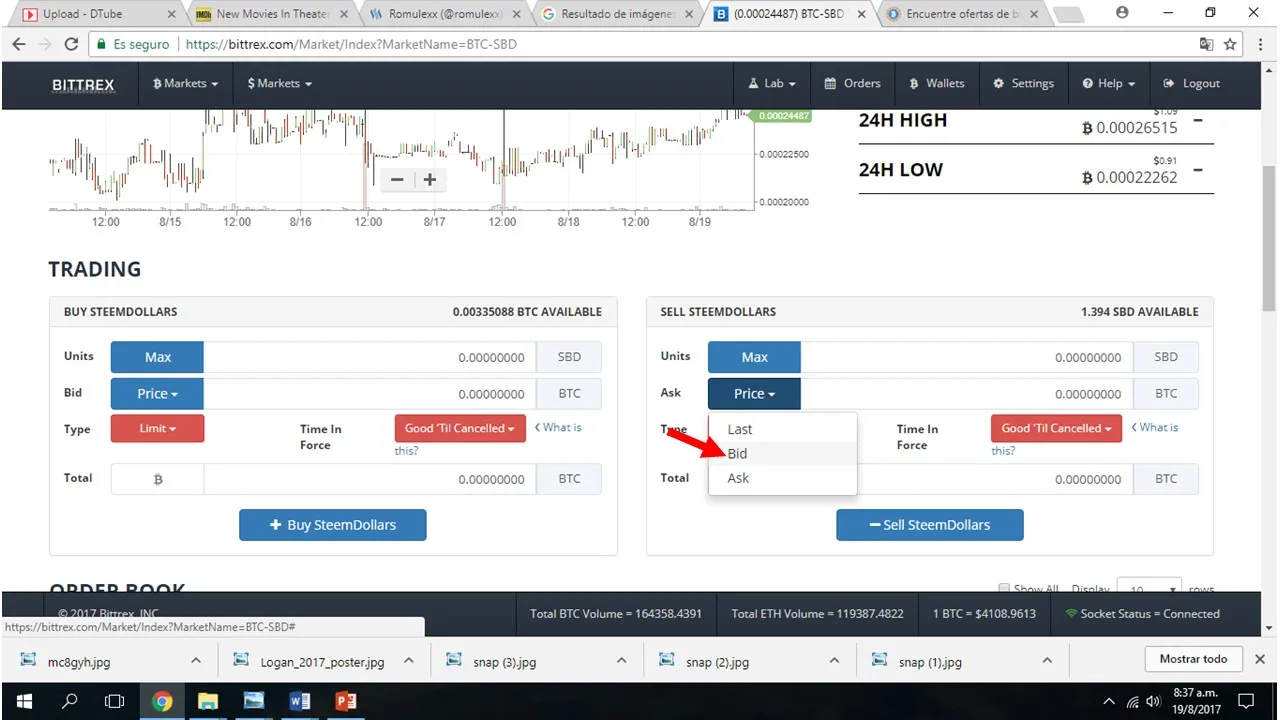Expand the dollar Markets dropdown
Viewport: 1280px width, 720px height.
click(280, 84)
